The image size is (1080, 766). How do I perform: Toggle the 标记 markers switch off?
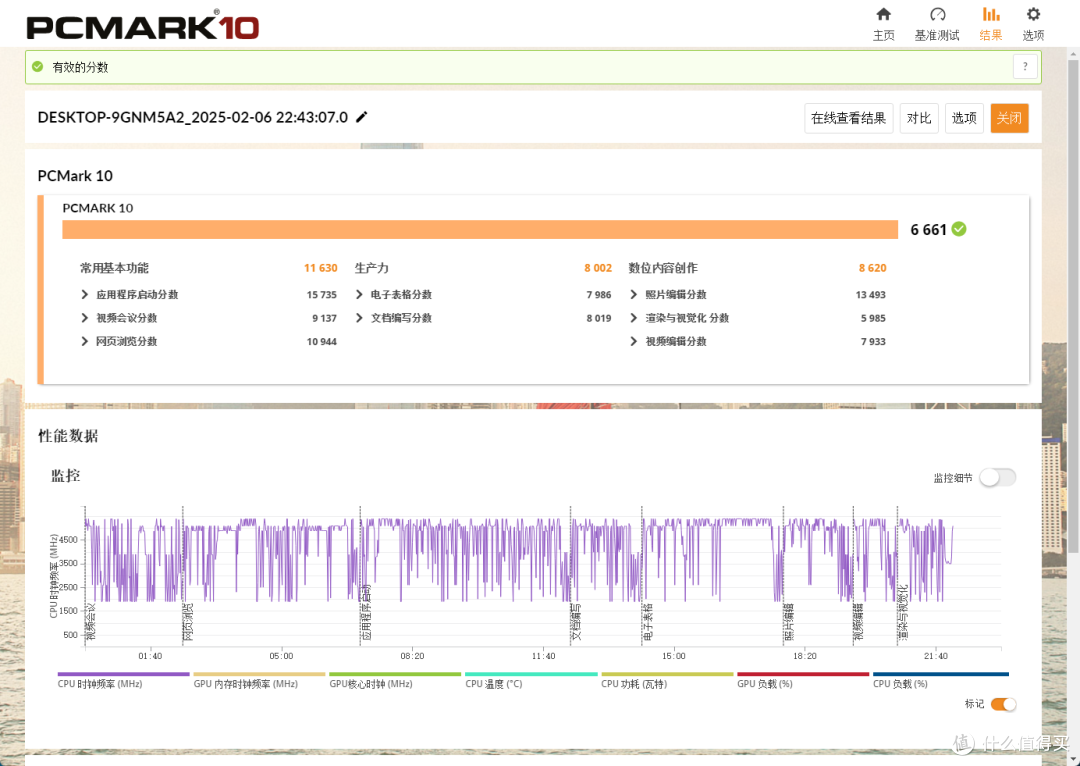pyautogui.click(x=1003, y=704)
